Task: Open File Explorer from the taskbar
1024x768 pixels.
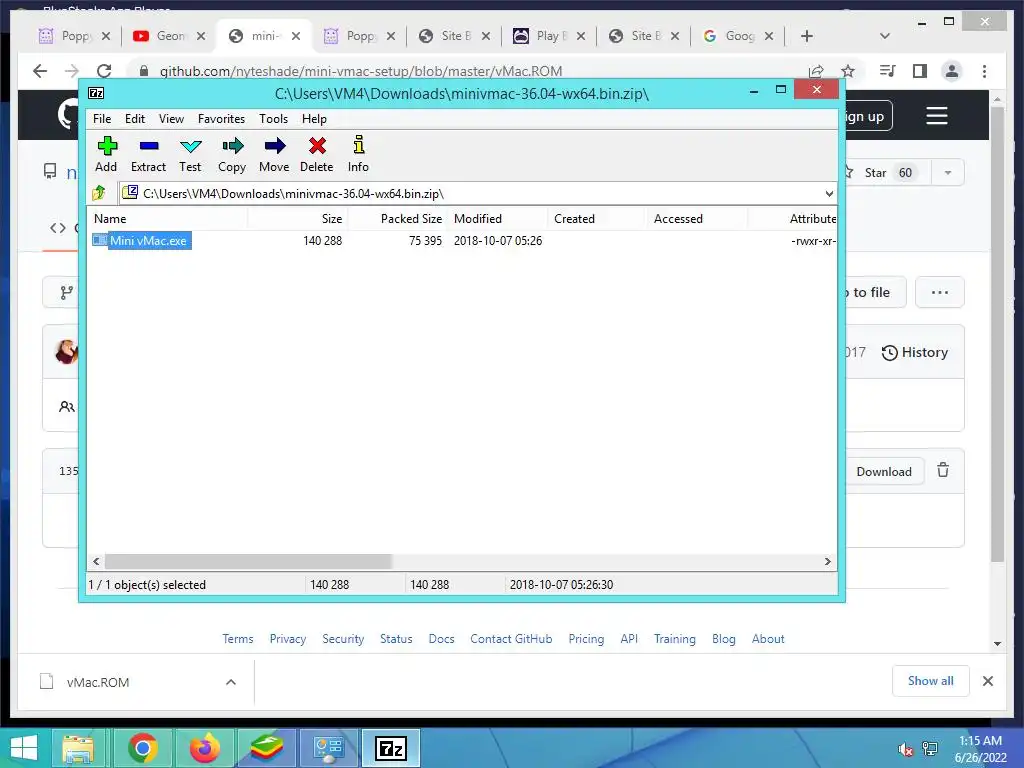Action: (78, 748)
